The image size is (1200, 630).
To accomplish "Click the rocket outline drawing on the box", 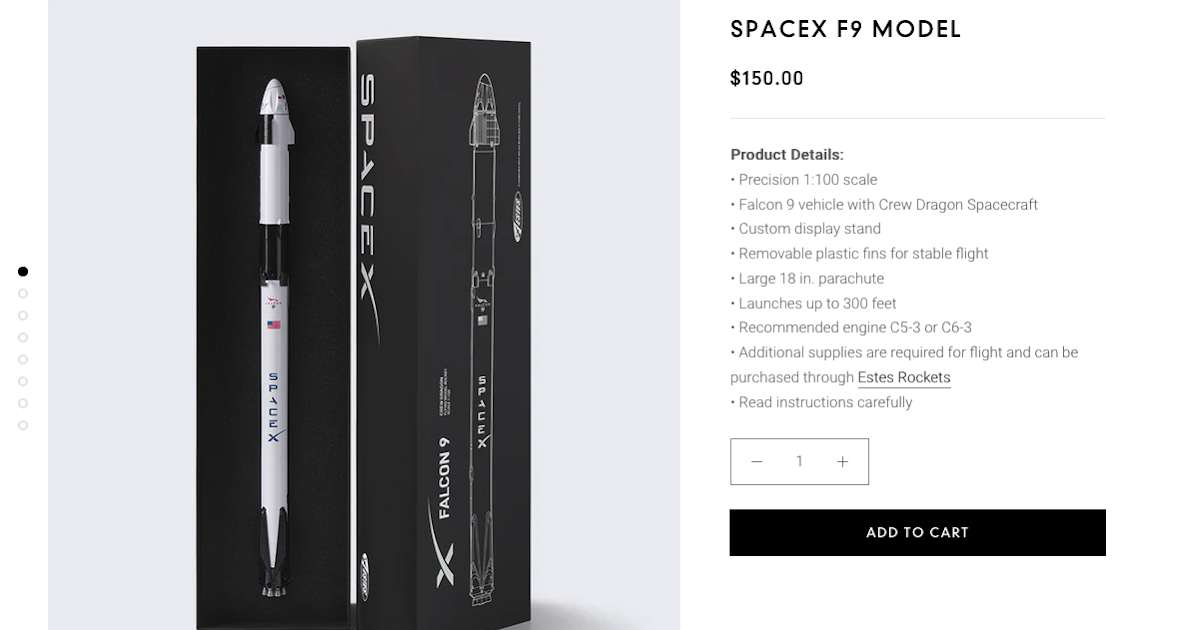I will [x=483, y=330].
